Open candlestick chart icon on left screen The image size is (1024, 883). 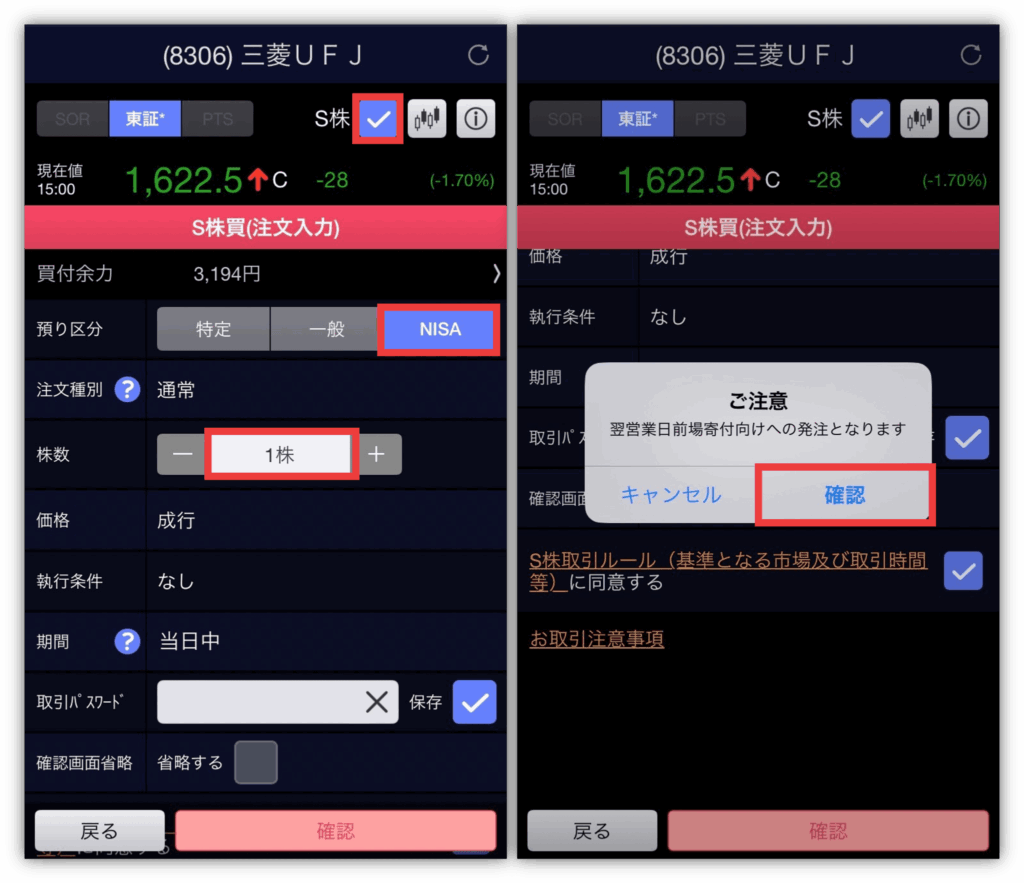(427, 118)
